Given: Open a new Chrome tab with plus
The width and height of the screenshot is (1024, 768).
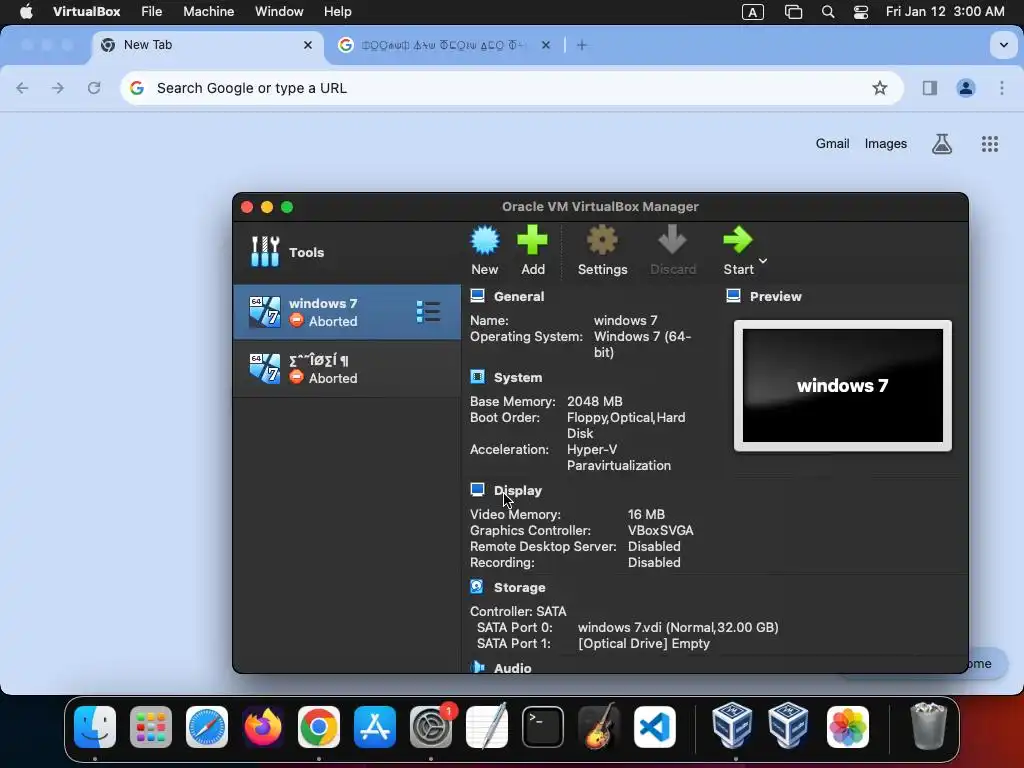Looking at the screenshot, I should click(x=582, y=45).
